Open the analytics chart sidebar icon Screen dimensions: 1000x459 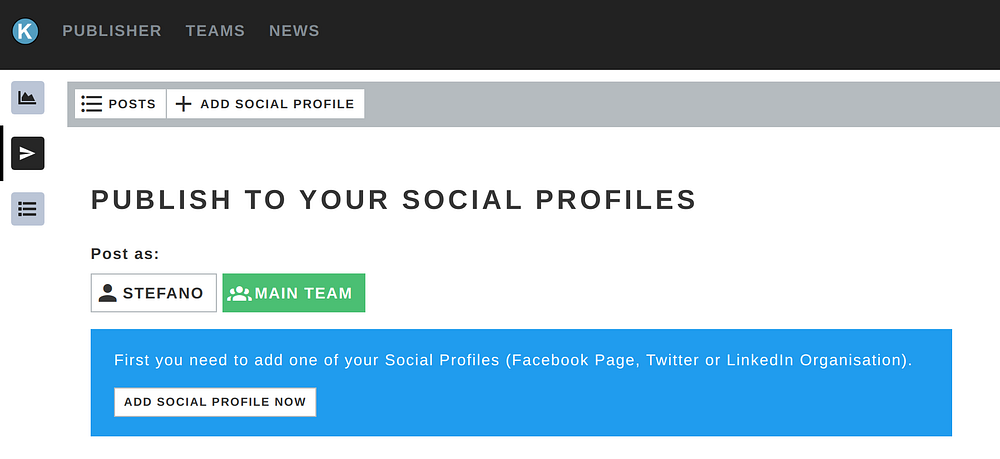pos(28,98)
